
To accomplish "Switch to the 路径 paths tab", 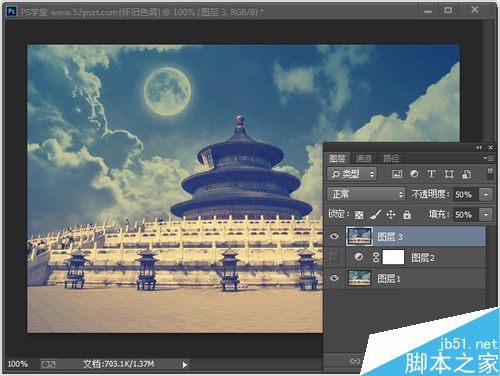I will click(x=390, y=158).
